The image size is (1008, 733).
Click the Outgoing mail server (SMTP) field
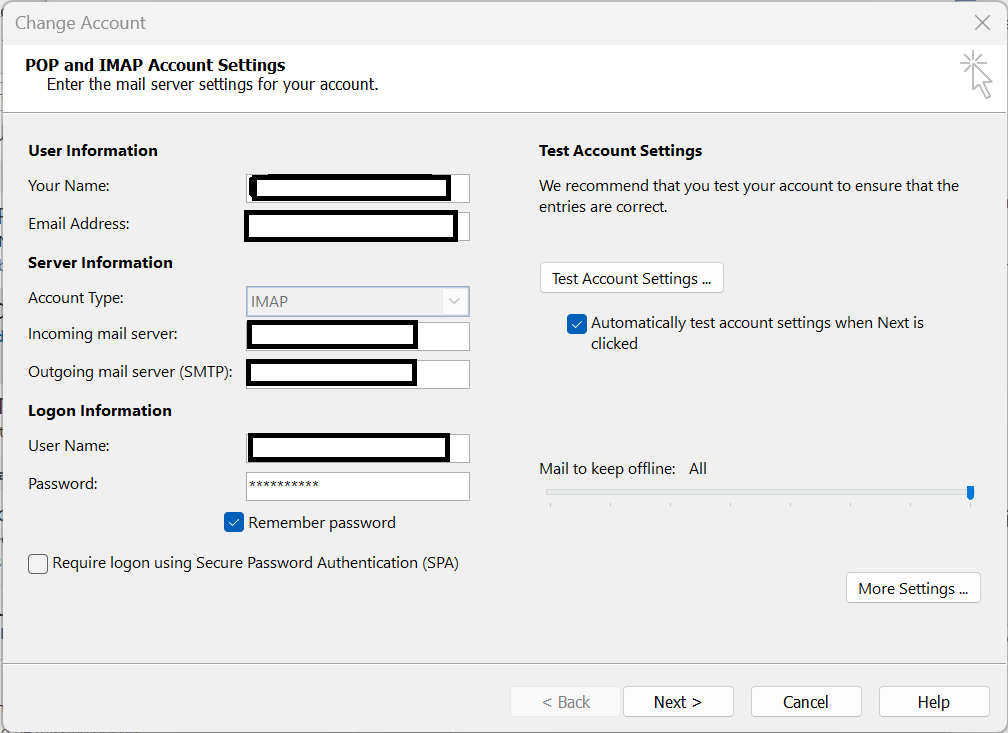(357, 373)
